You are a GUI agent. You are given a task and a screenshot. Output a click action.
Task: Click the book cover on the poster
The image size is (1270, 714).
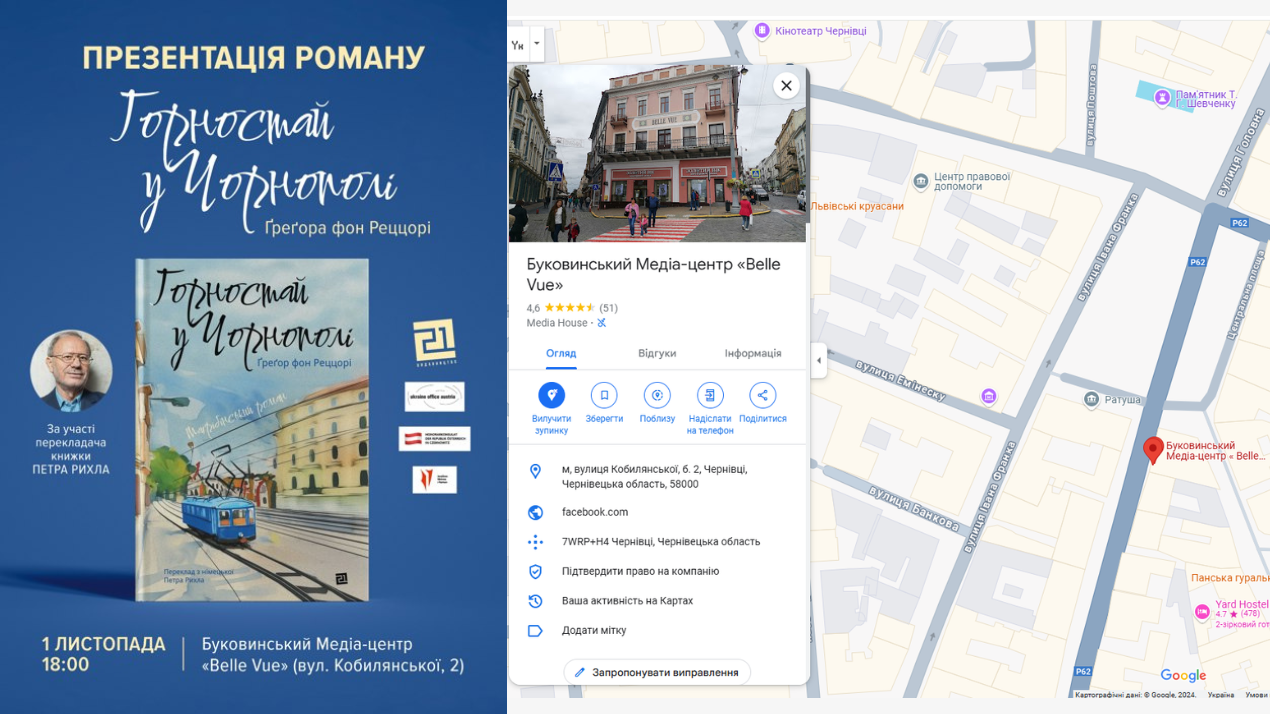252,430
